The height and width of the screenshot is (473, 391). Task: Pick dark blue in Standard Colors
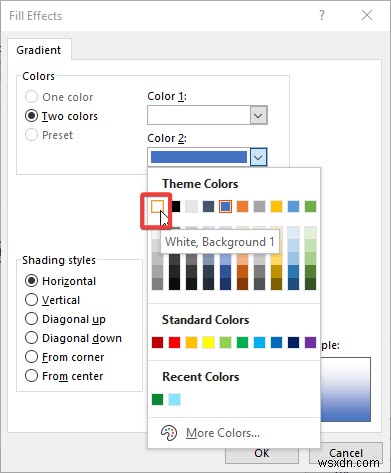click(293, 342)
